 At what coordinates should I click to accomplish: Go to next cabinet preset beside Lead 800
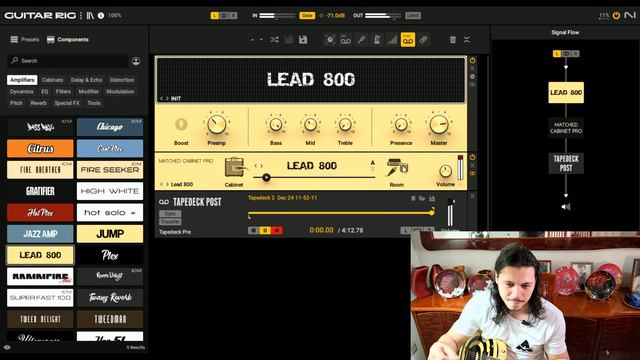point(167,184)
